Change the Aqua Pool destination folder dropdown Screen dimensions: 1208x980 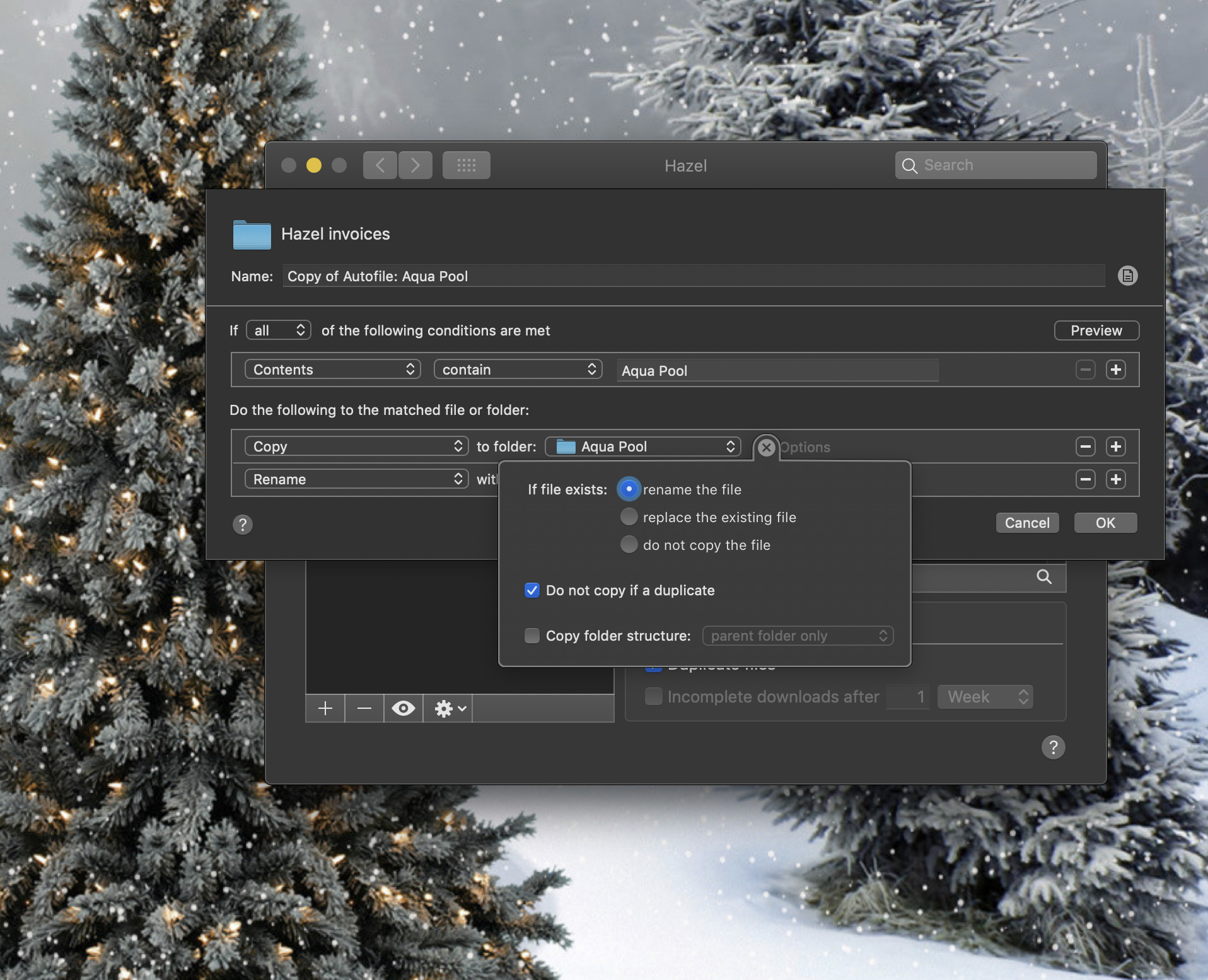(642, 446)
